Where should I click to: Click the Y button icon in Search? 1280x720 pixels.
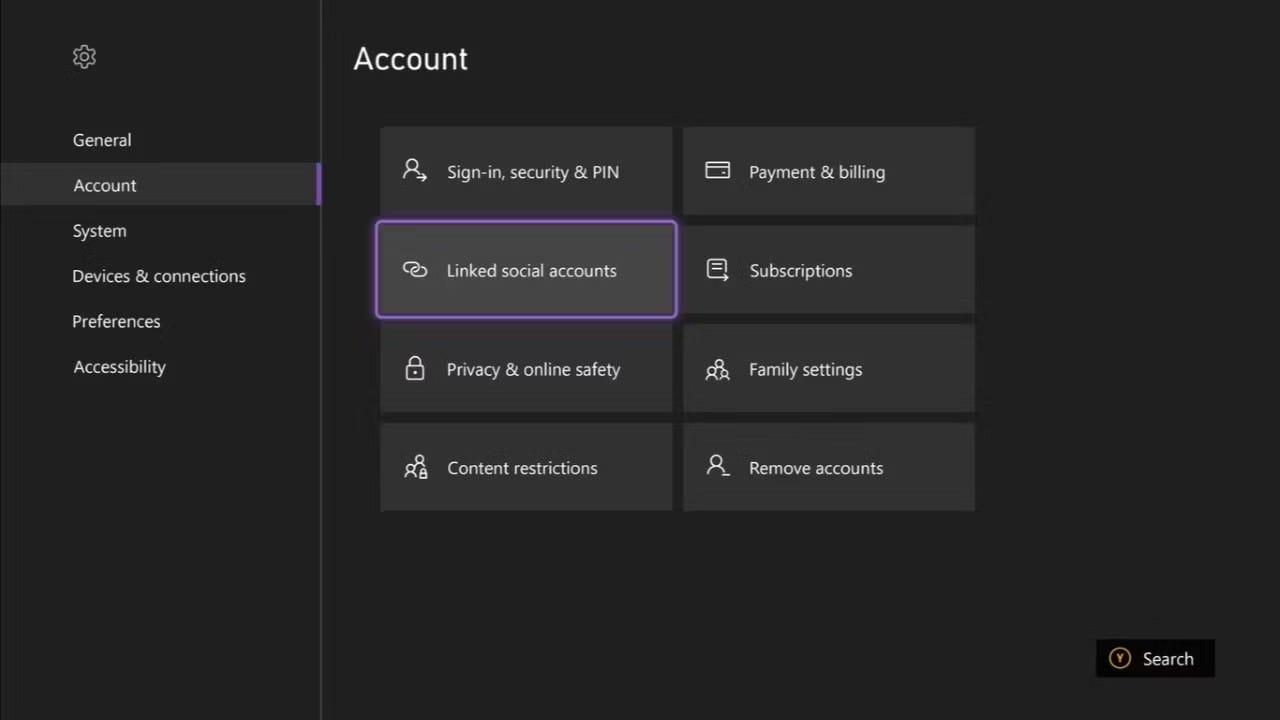pos(1120,658)
